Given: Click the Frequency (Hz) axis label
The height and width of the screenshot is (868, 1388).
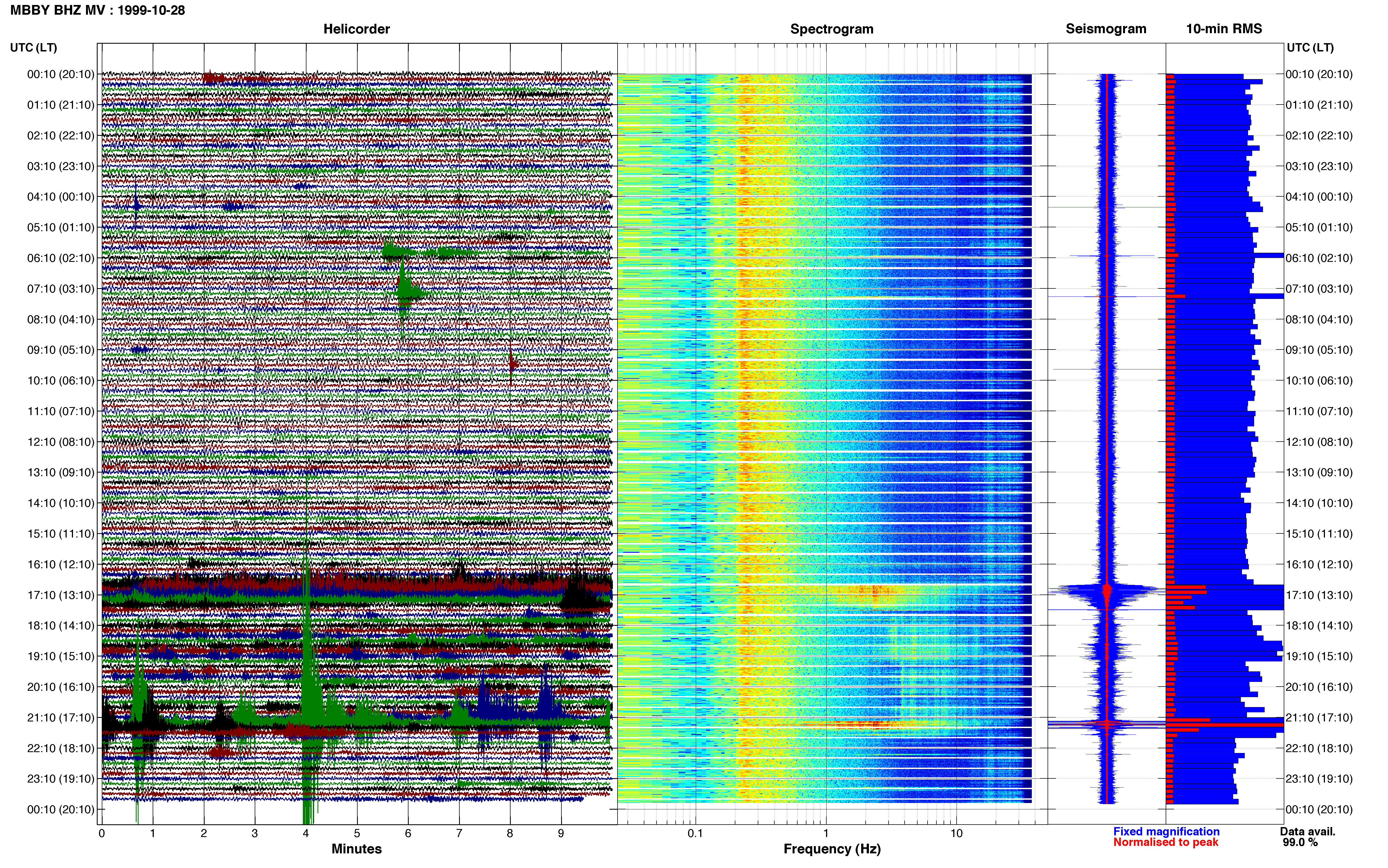Looking at the screenshot, I should click(x=832, y=849).
